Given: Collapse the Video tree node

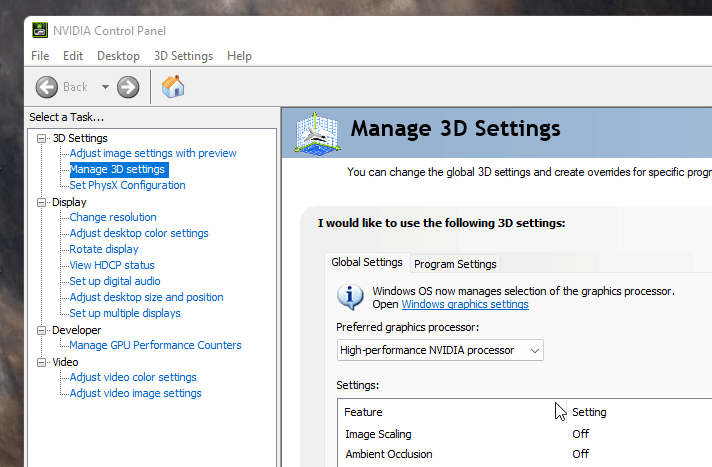Looking at the screenshot, I should point(42,362).
